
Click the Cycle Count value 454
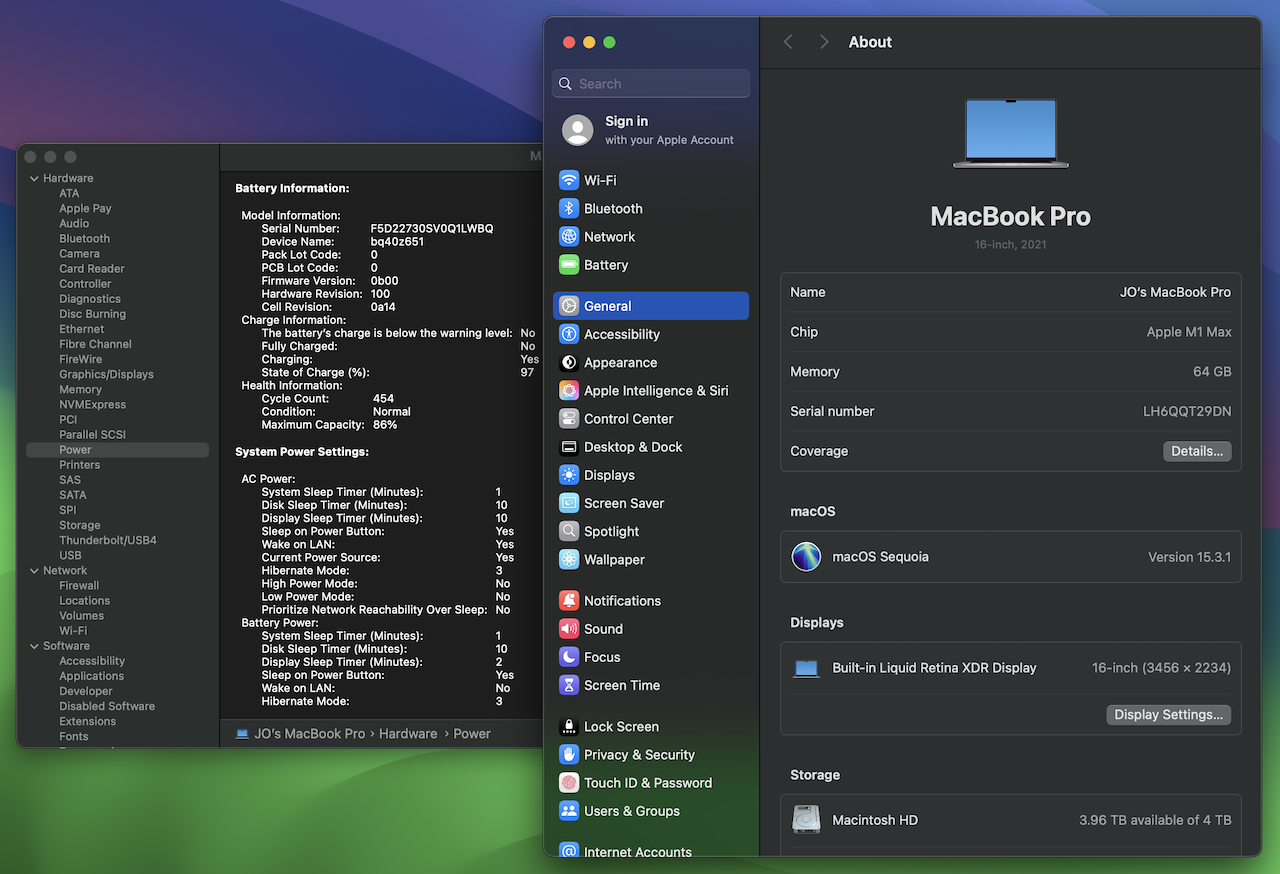(x=383, y=398)
